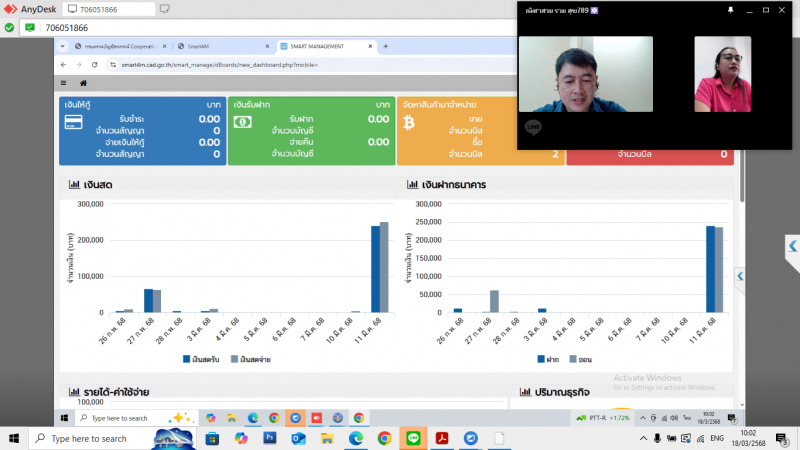Image resolution: width=800 pixels, height=450 pixels.
Task: Open the hamburger menu on dashboard
Action: click(x=63, y=83)
